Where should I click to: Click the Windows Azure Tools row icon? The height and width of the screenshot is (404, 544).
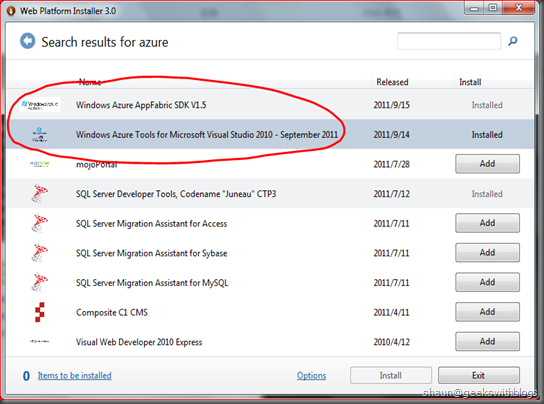(x=40, y=135)
